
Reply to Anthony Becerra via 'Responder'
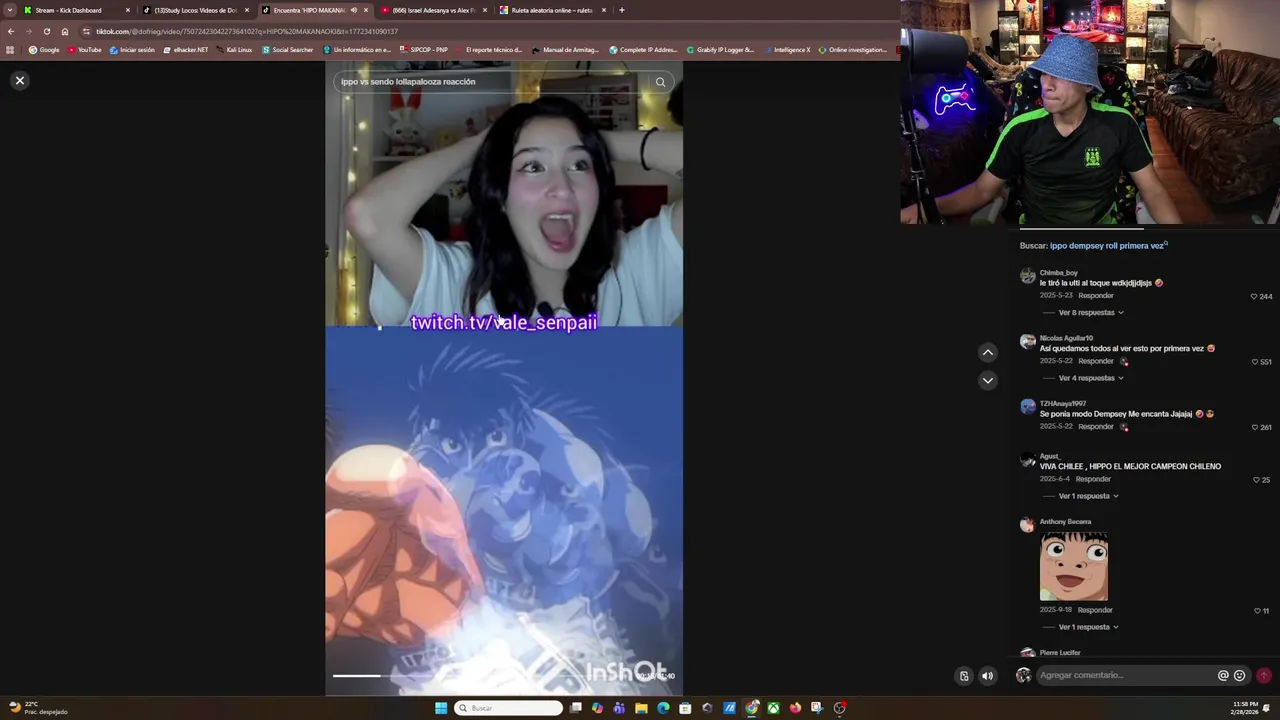[x=1095, y=610]
